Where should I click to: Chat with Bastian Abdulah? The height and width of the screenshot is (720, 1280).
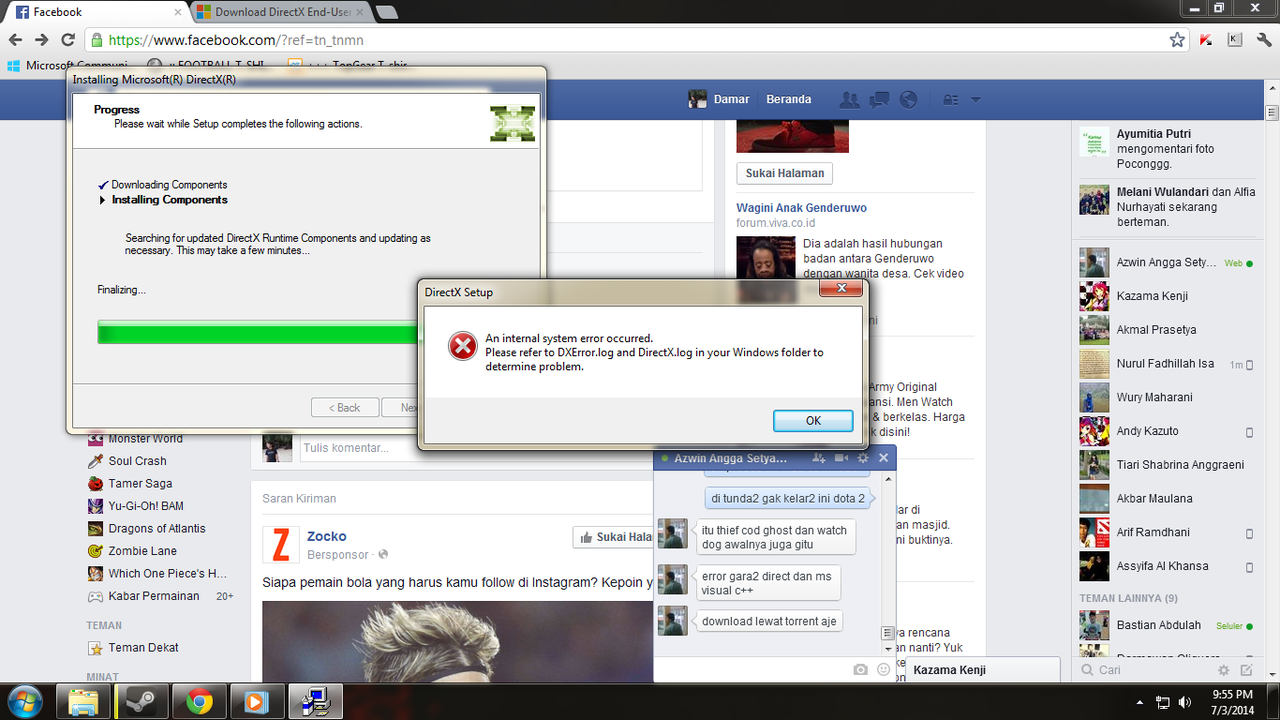pos(1166,625)
